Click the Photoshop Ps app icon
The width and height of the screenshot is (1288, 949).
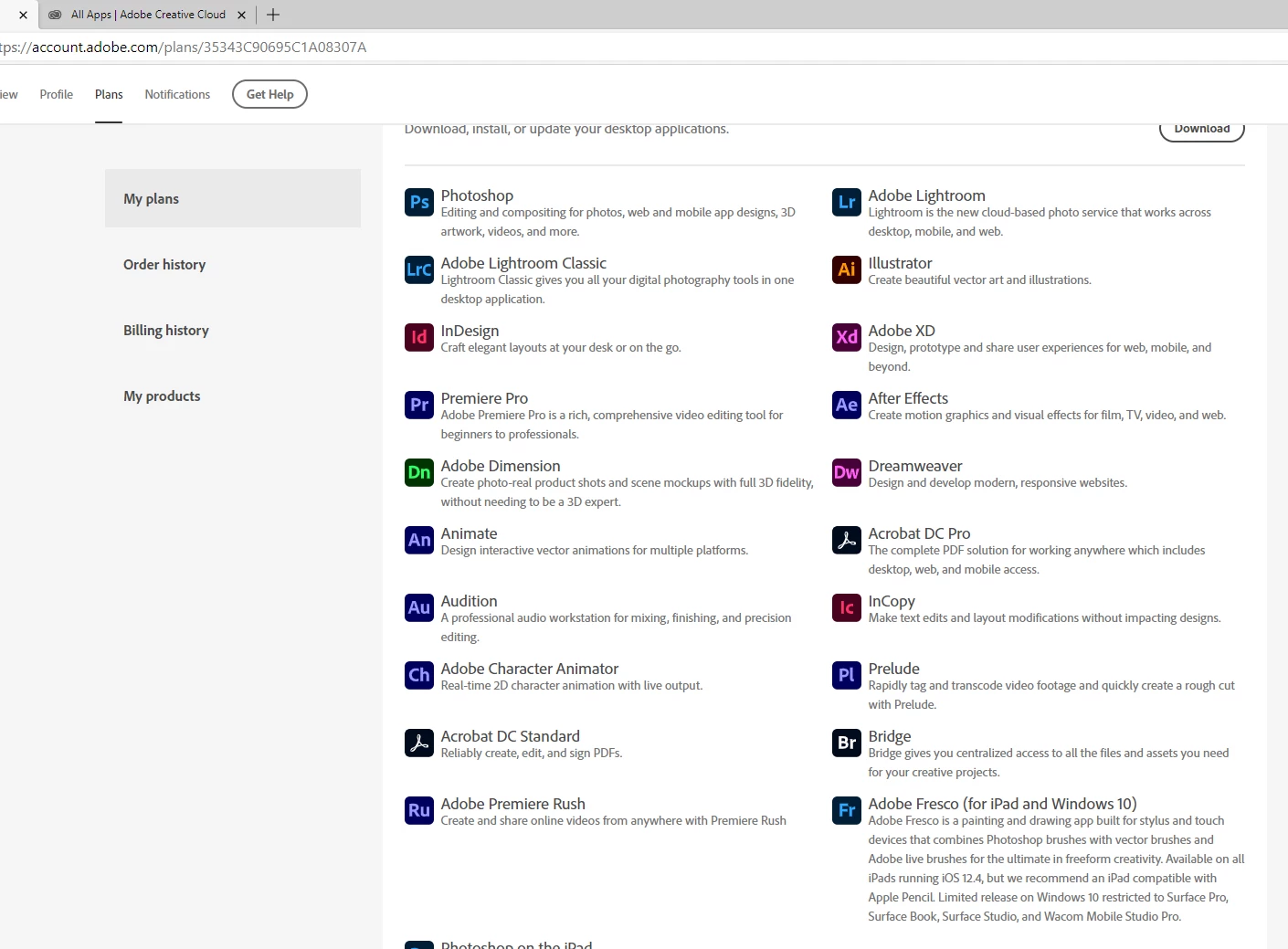[x=419, y=202]
